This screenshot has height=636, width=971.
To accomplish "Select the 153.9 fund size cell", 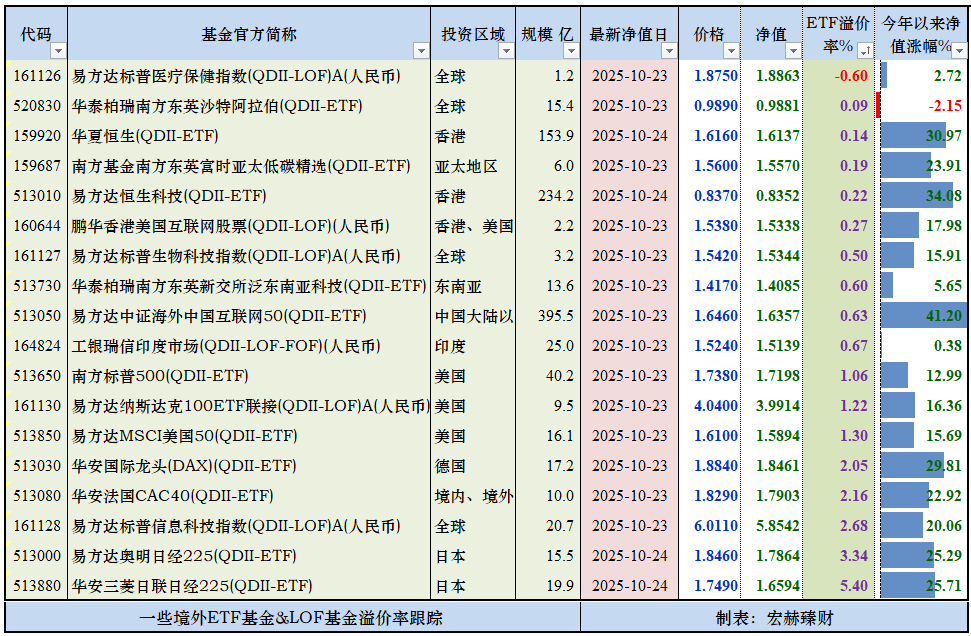I will pos(548,136).
